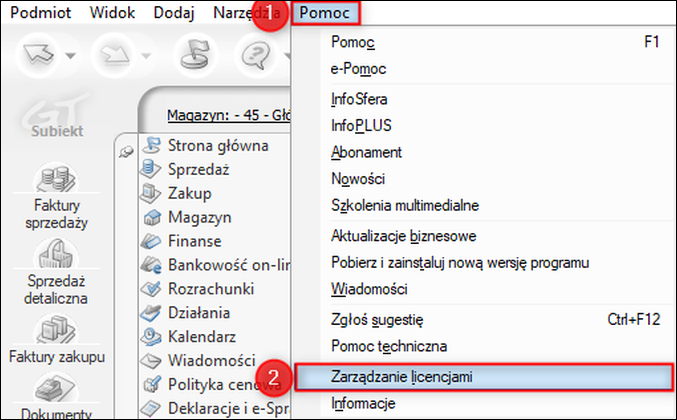Screen dimensions: 677x420
Task: Expand the back arrow dropdown
Action: (70, 56)
